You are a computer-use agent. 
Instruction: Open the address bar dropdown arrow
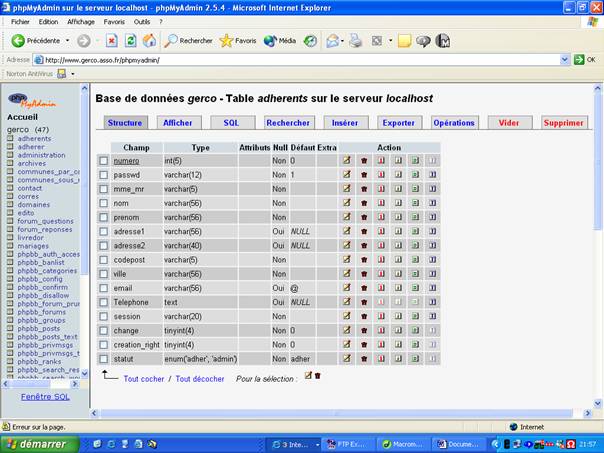tap(566, 59)
